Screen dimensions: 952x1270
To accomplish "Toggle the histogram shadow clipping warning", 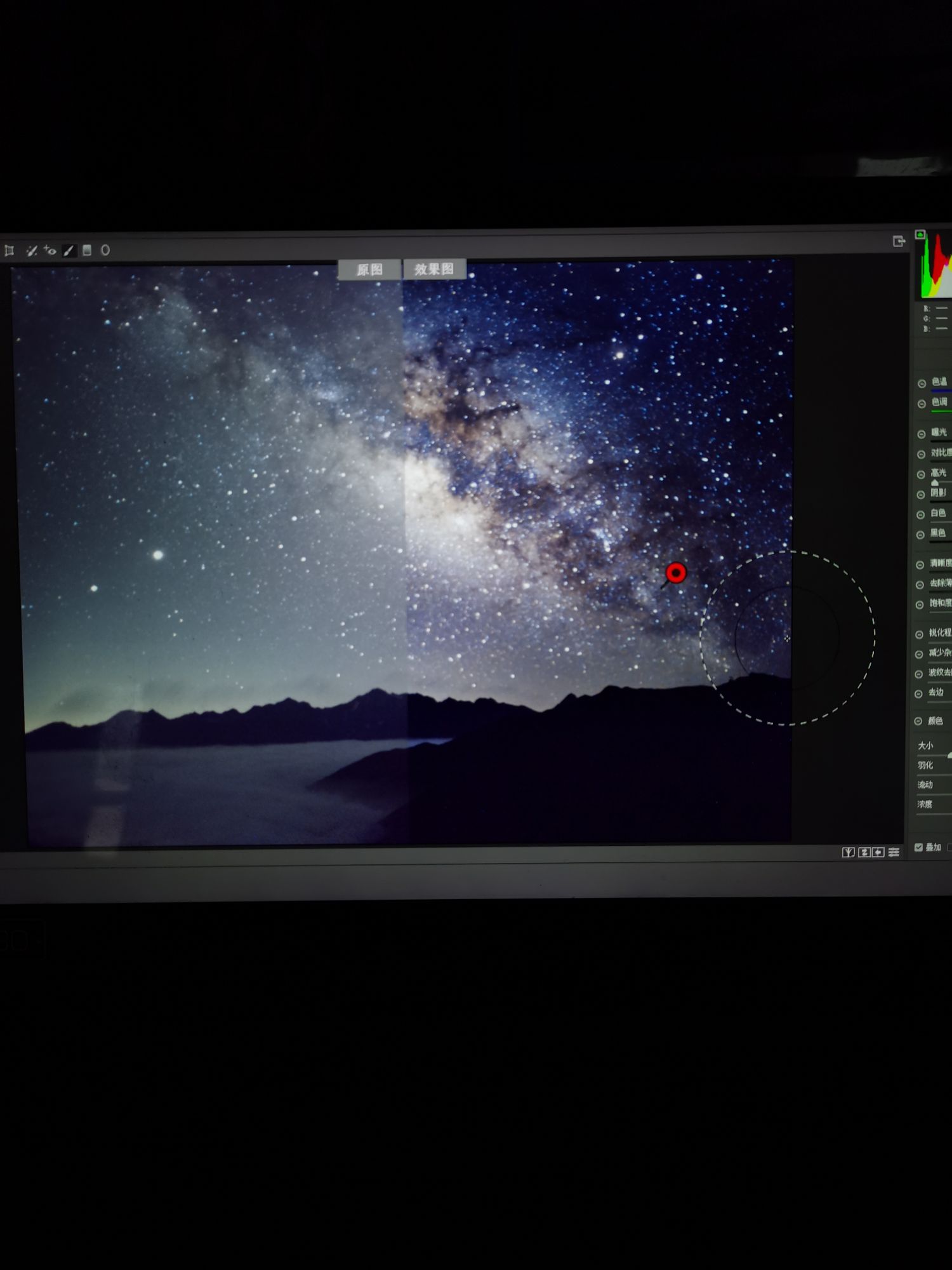I will [920, 234].
